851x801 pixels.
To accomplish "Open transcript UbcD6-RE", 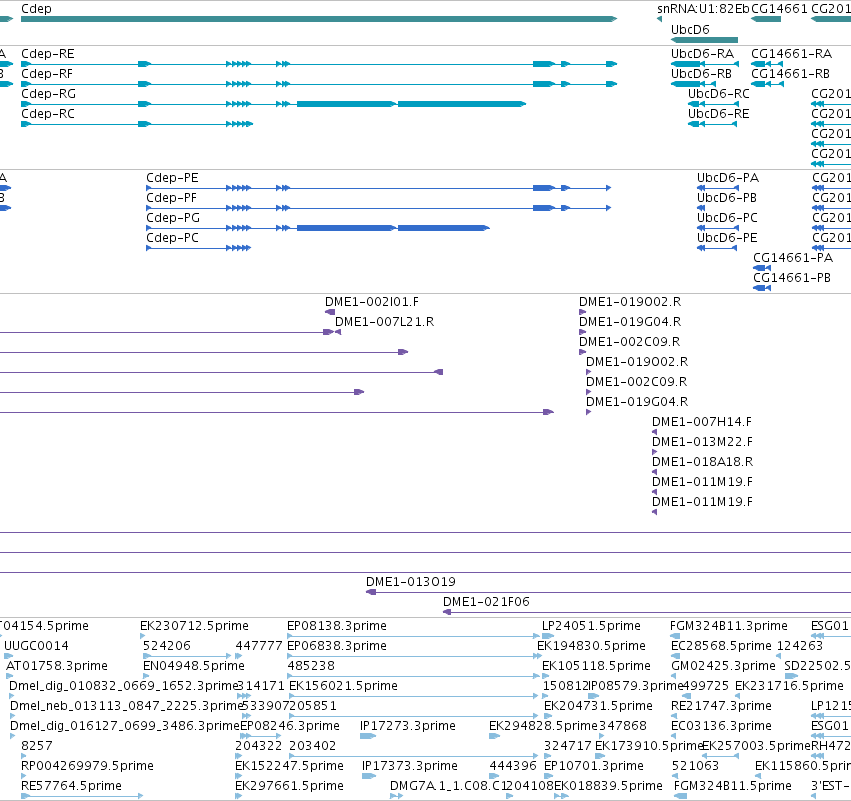I will (719, 114).
